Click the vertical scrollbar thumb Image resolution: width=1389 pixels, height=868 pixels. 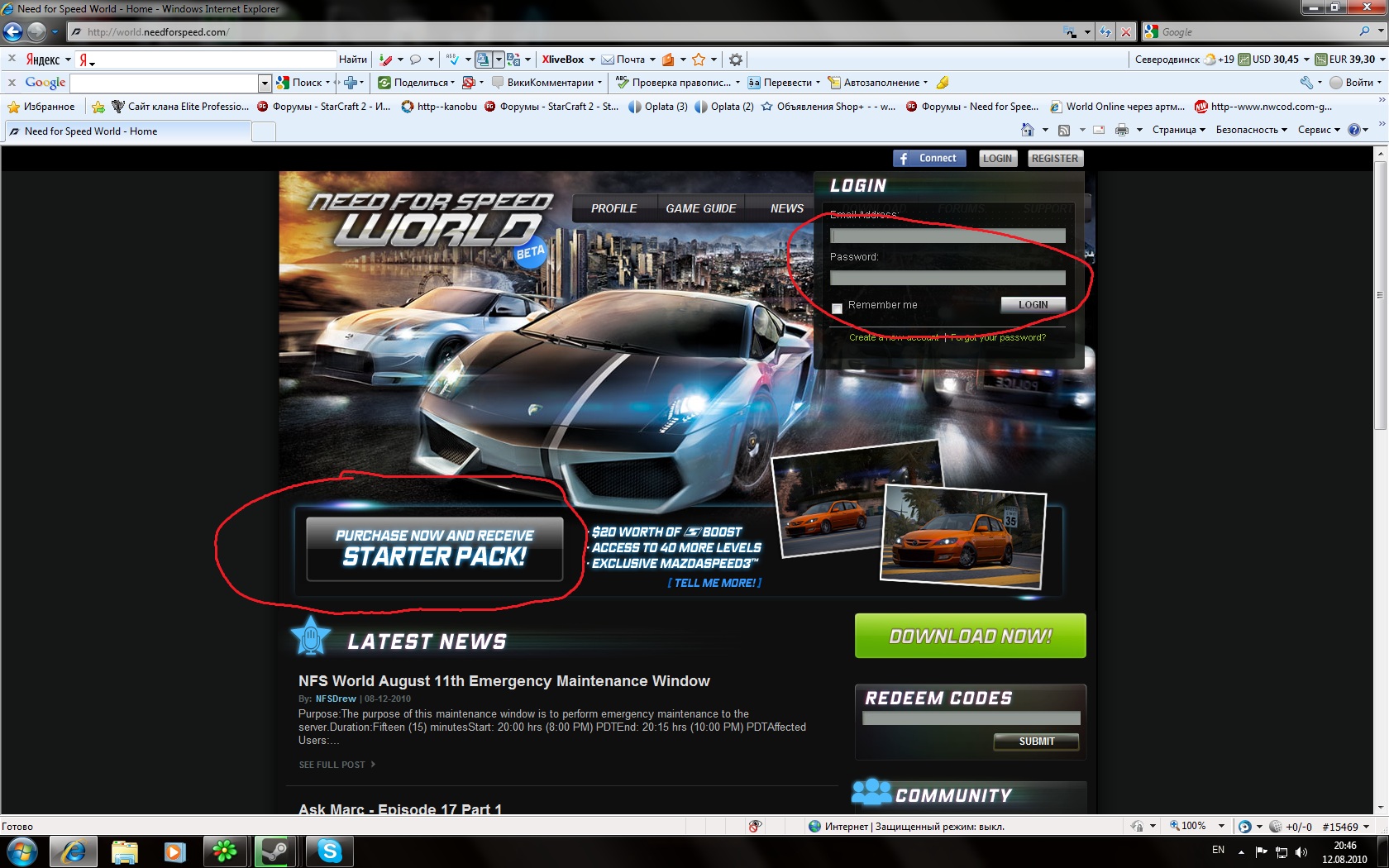coord(1380,295)
